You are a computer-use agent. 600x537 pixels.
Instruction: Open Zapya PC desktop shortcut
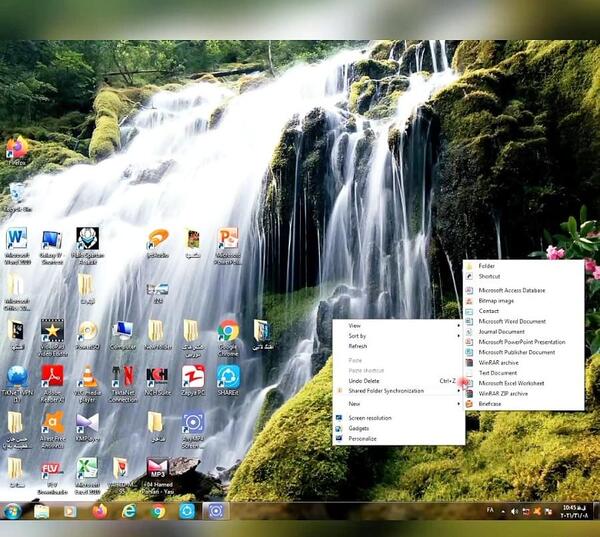193,380
